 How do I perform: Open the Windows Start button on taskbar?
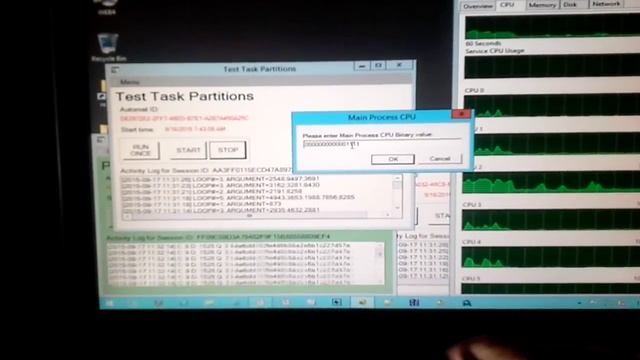coord(109,303)
